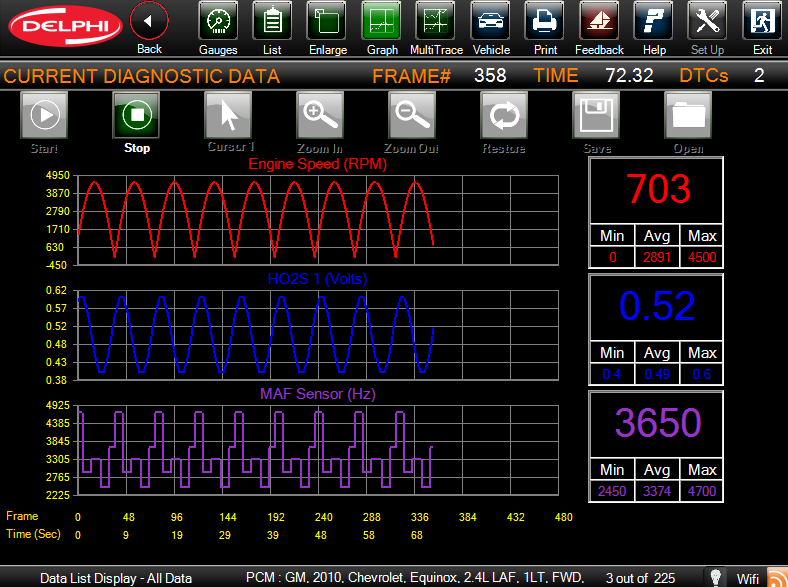Open the MultiTrace view

click(x=436, y=21)
